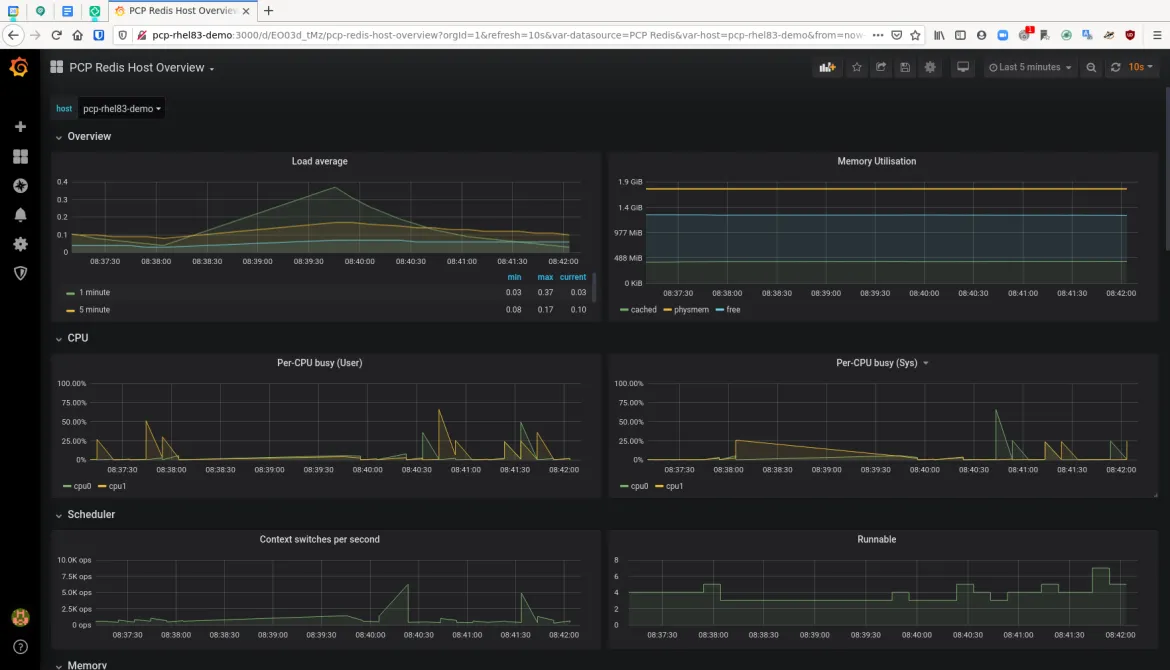
Task: Click the Create plus icon in sidebar
Action: [20, 127]
